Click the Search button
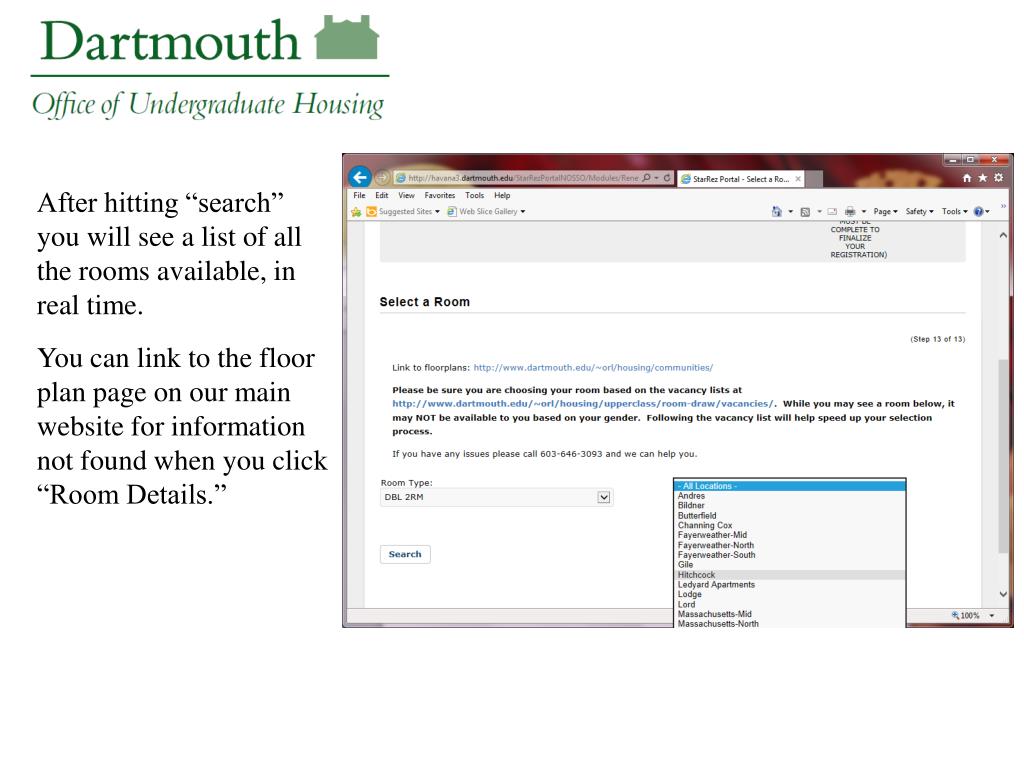1024x768 pixels. [405, 554]
